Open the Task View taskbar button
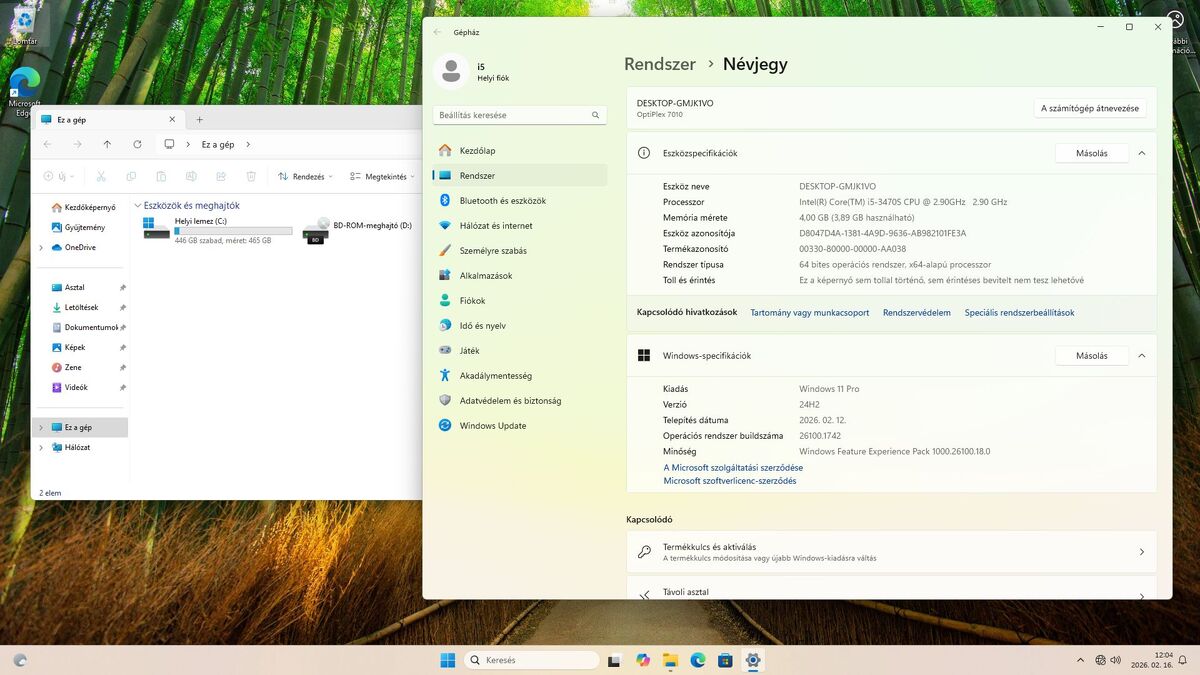 614,660
